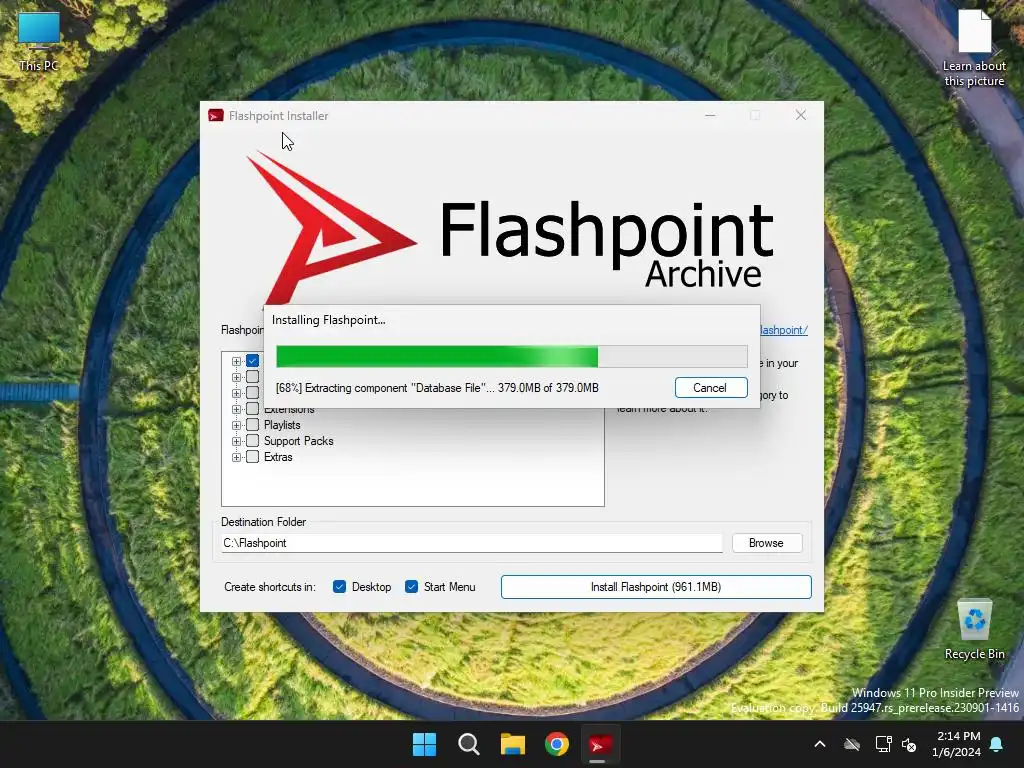Select the Recycle Bin desktop icon
This screenshot has height=768, width=1024.
click(x=974, y=630)
